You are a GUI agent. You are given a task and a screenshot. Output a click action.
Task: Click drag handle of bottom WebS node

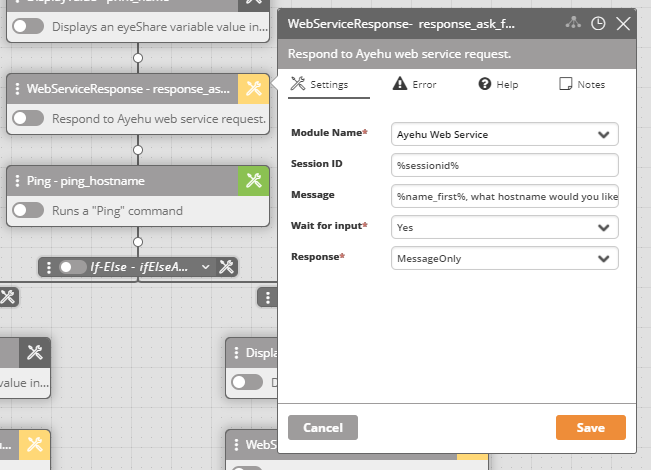[236, 445]
